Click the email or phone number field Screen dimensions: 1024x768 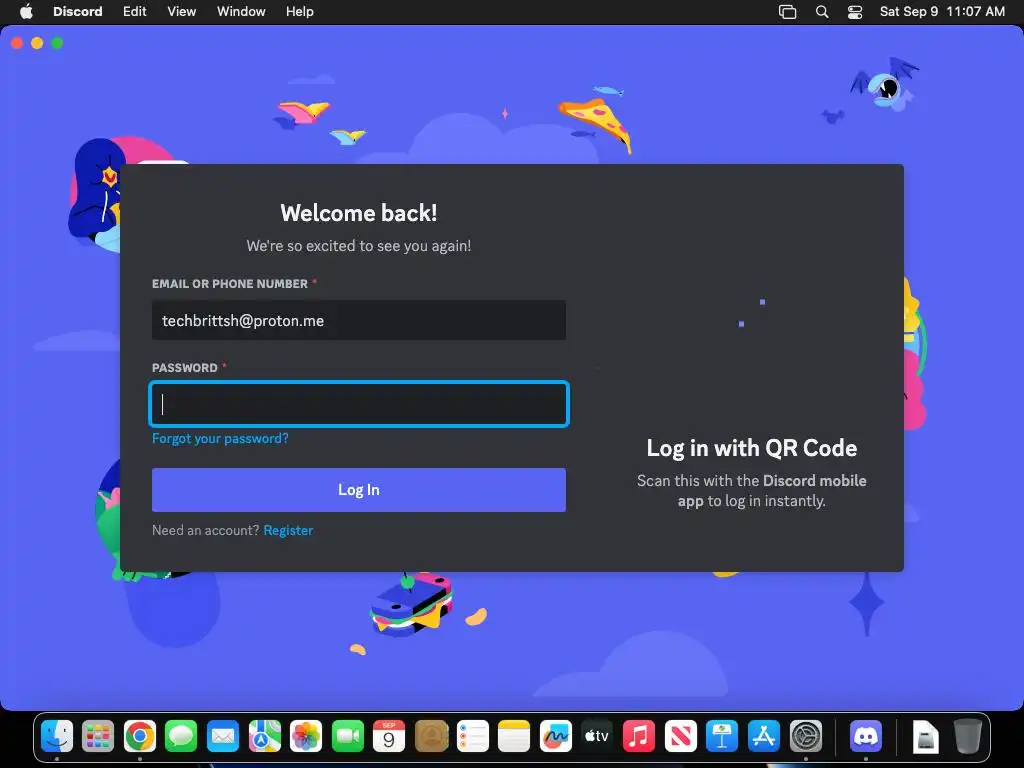(x=359, y=320)
